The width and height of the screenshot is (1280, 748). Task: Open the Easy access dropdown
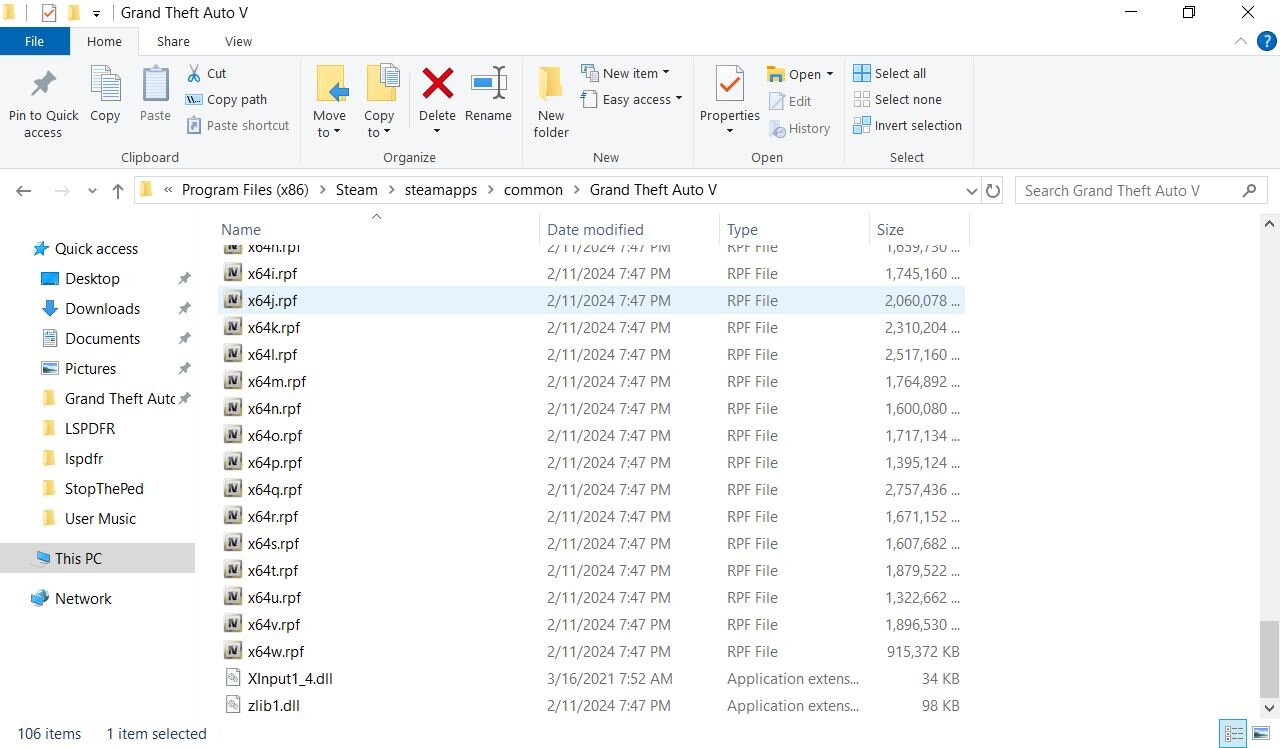pos(632,99)
